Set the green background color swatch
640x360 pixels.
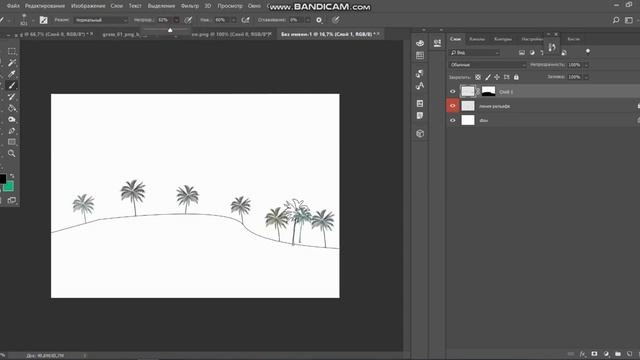(x=9, y=187)
